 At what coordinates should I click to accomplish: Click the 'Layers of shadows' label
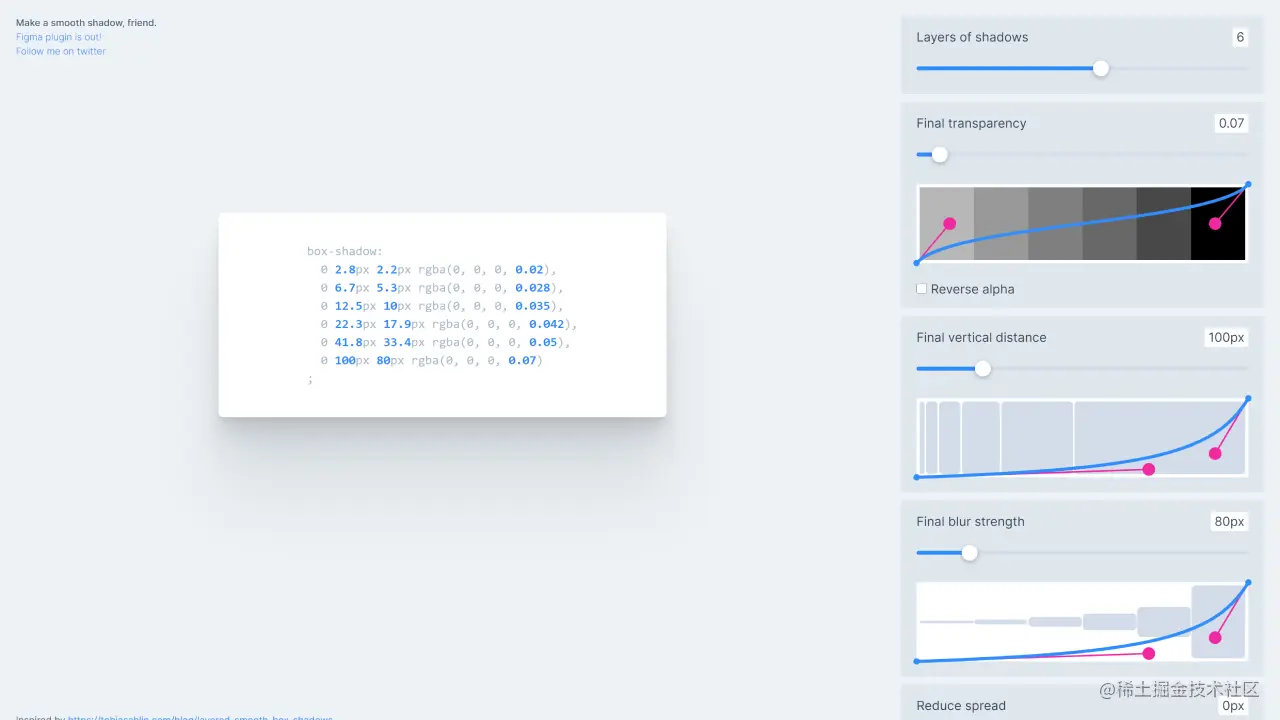(x=972, y=37)
